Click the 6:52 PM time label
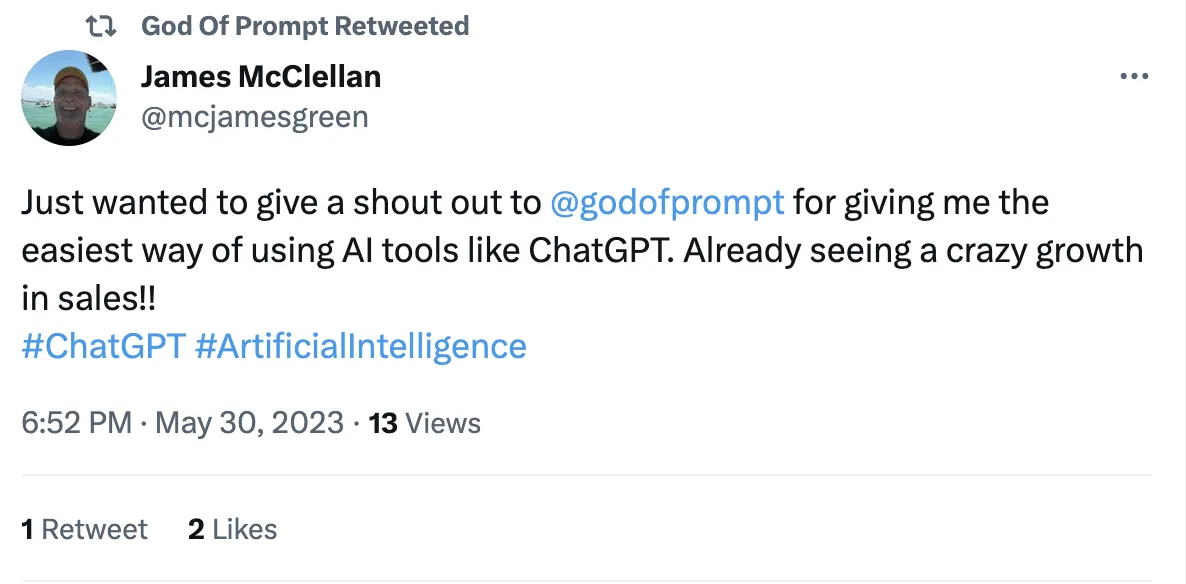Viewport: 1186px width, 584px height. (x=77, y=423)
